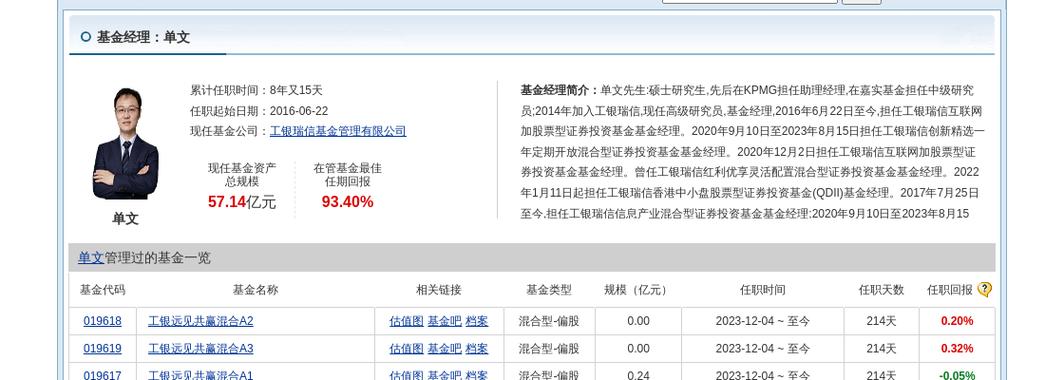Open fund code 019619

(102, 349)
